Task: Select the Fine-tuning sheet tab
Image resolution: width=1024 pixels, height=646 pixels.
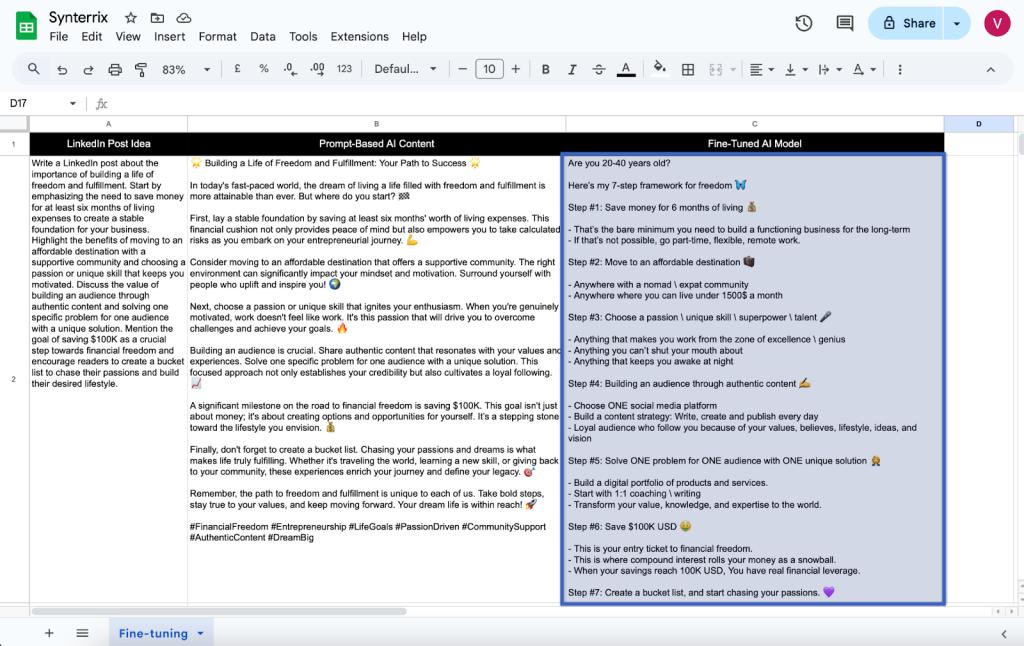Action: tap(161, 633)
